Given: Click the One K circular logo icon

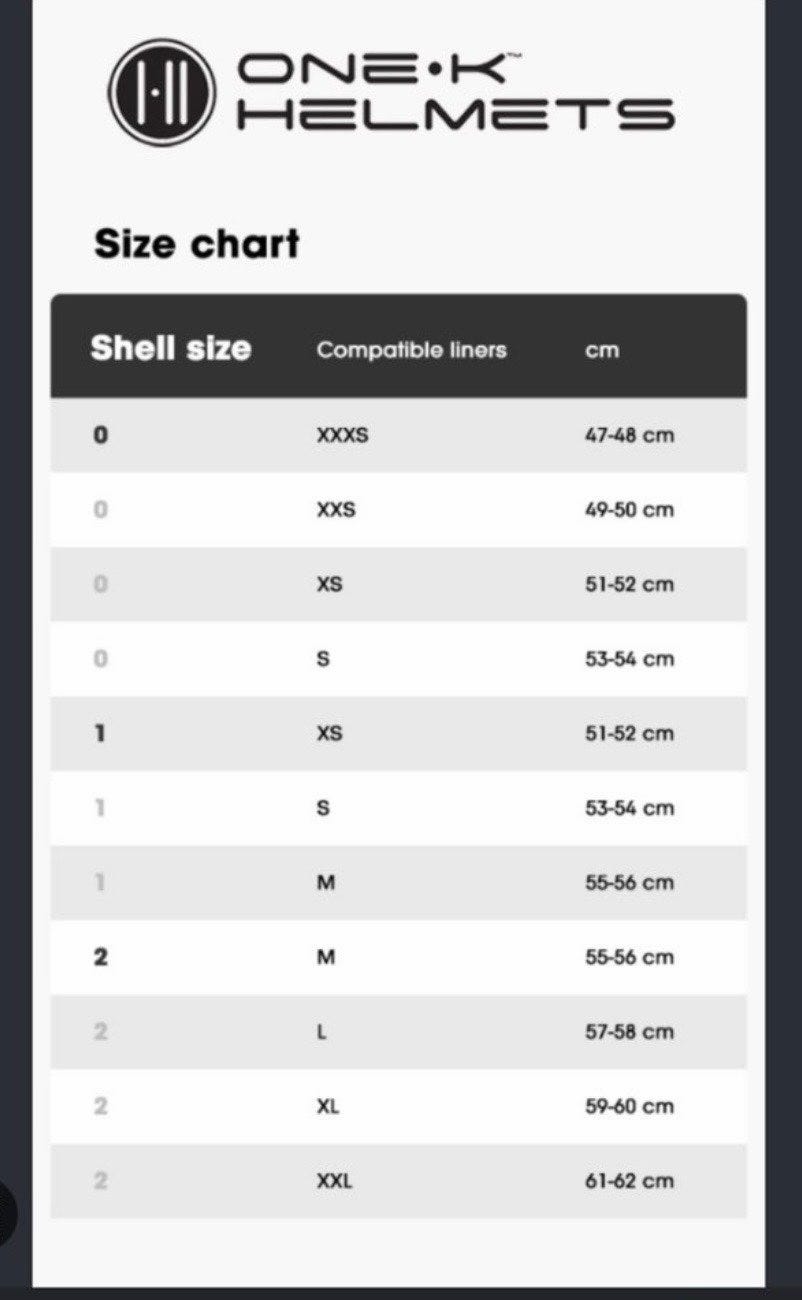Looking at the screenshot, I should pos(162,92).
